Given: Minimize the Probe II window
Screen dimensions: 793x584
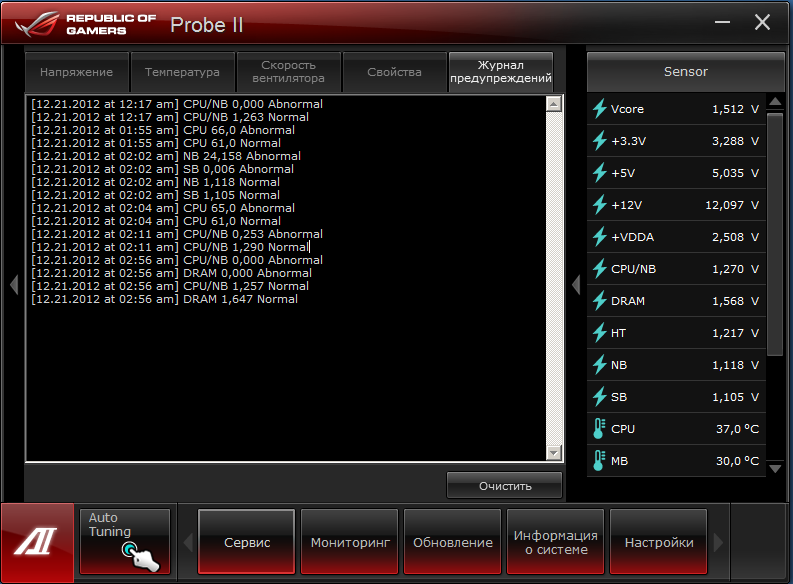Looking at the screenshot, I should (x=722, y=22).
